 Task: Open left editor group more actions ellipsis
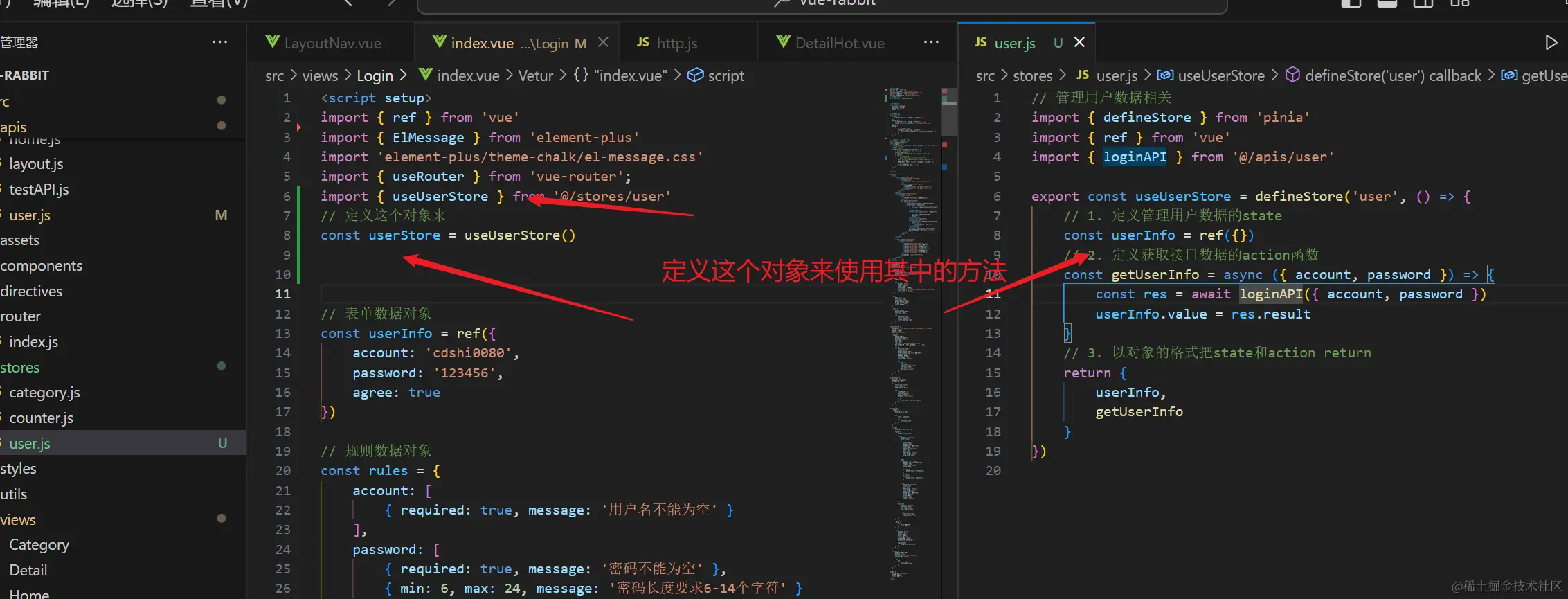tap(931, 42)
